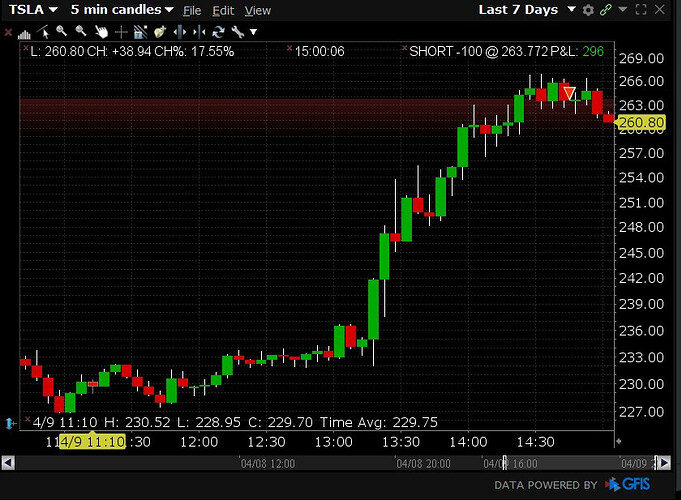Toggle fullscreen chart mode
The height and width of the screenshot is (500, 681).
641,10
